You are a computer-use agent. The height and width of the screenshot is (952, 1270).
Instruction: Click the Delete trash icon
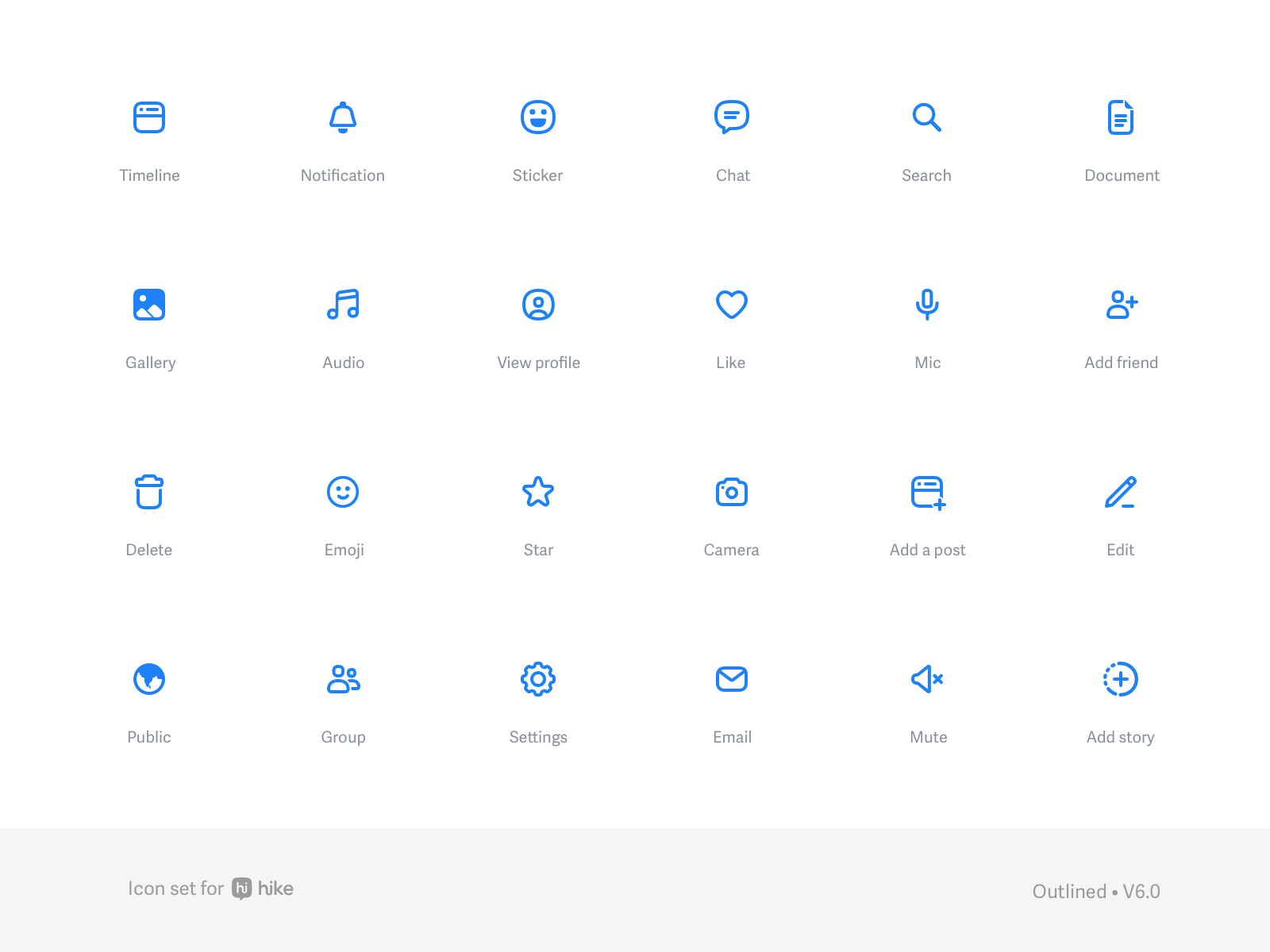pos(149,492)
